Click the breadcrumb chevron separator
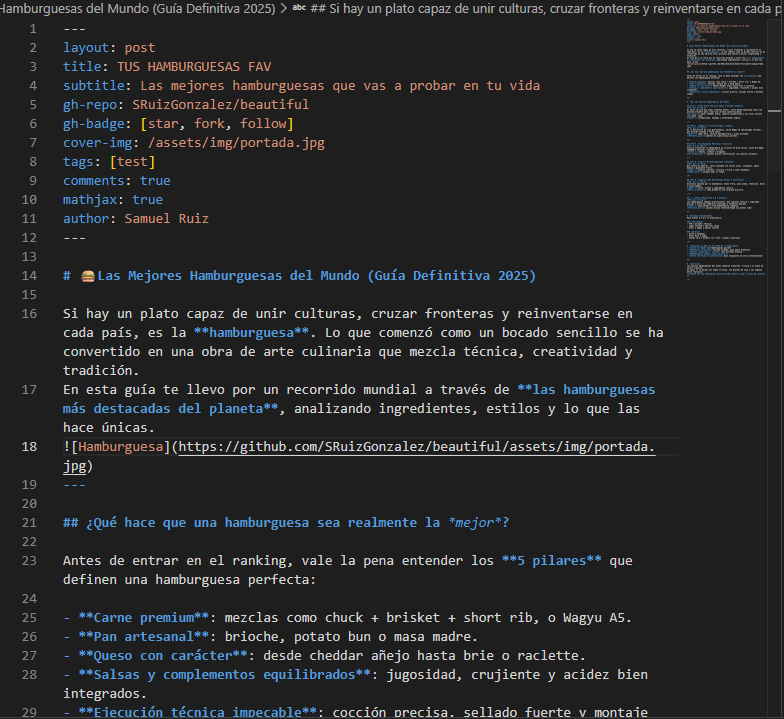The image size is (784, 719). coord(284,8)
